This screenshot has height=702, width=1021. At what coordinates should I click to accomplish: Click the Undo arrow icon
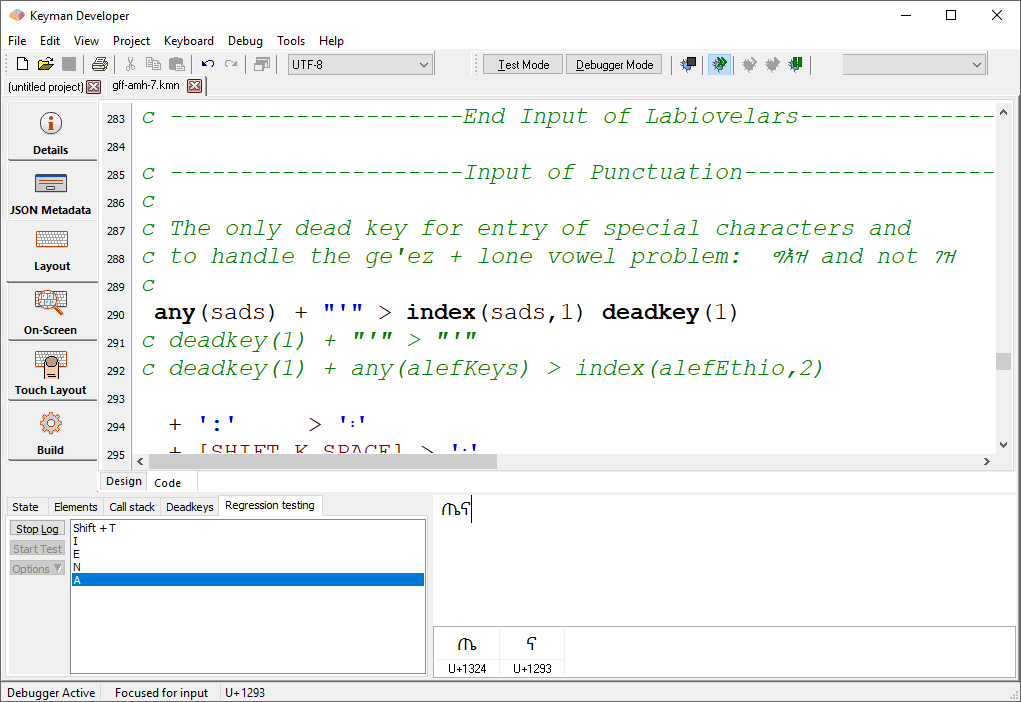point(208,64)
